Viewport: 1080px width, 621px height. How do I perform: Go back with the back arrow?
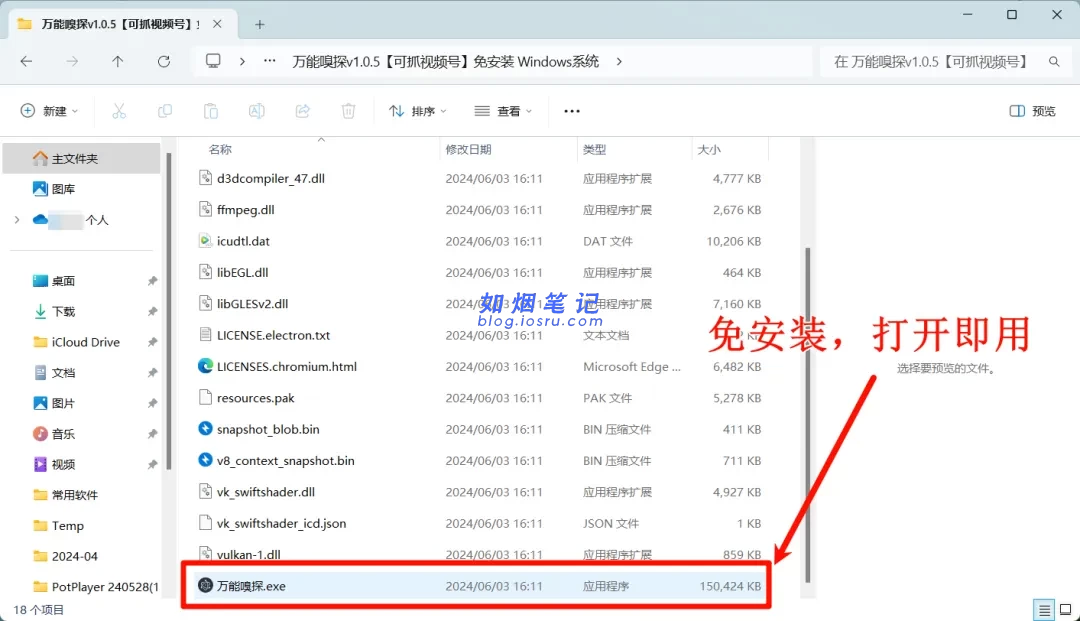click(26, 61)
